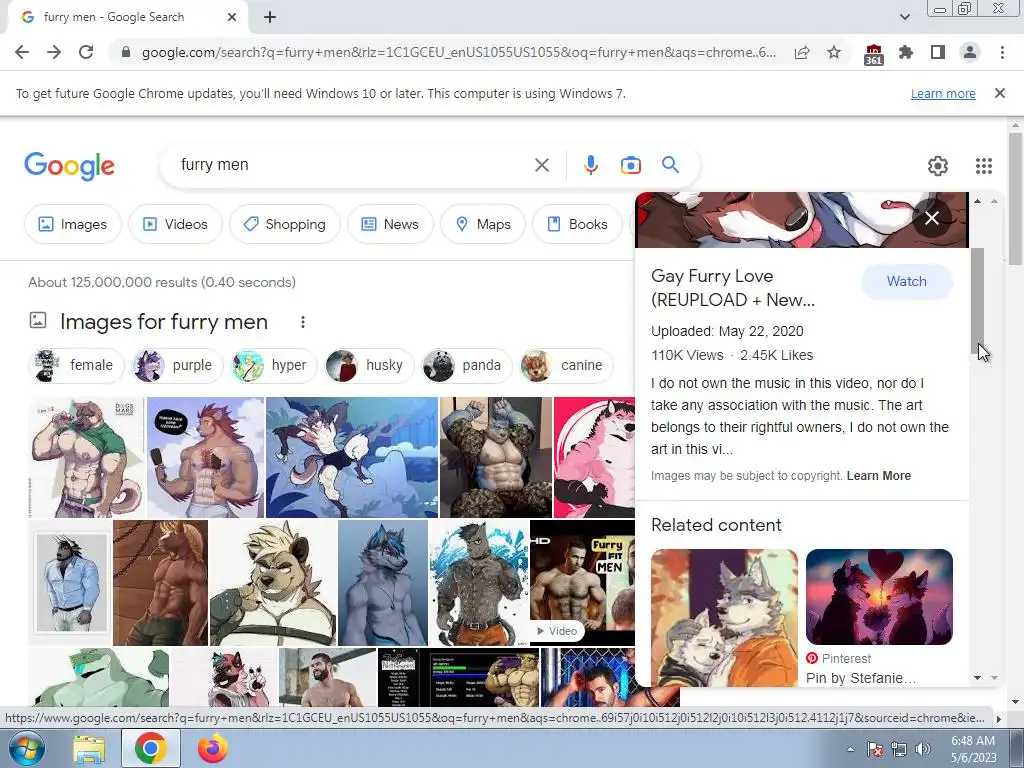The height and width of the screenshot is (768, 1024).
Task: Switch to the Shopping filter tab
Action: point(284,224)
